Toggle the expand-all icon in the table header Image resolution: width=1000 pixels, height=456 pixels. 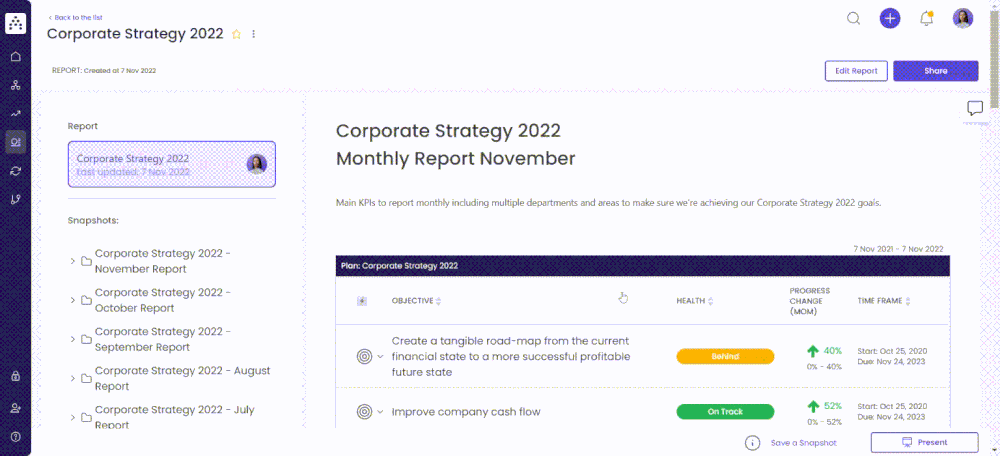click(x=362, y=301)
